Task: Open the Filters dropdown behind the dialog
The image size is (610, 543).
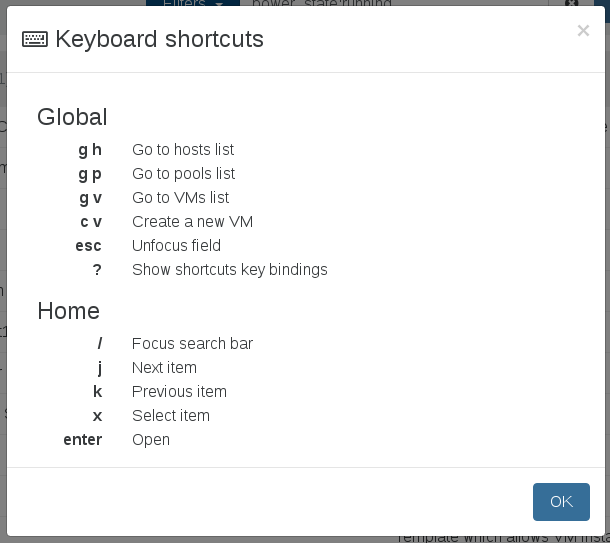Action: [193, 3]
